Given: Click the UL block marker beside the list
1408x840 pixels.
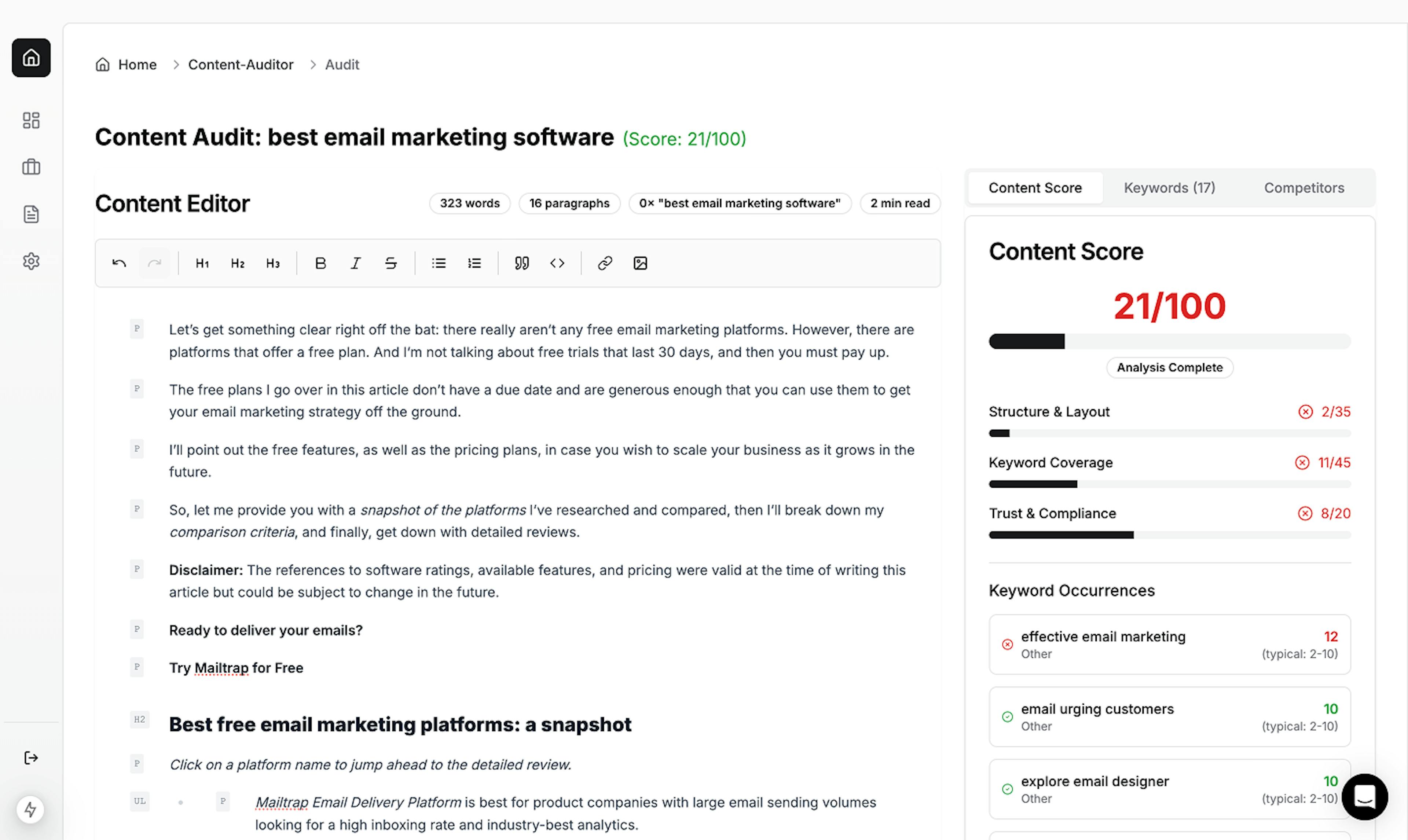Looking at the screenshot, I should 139,801.
